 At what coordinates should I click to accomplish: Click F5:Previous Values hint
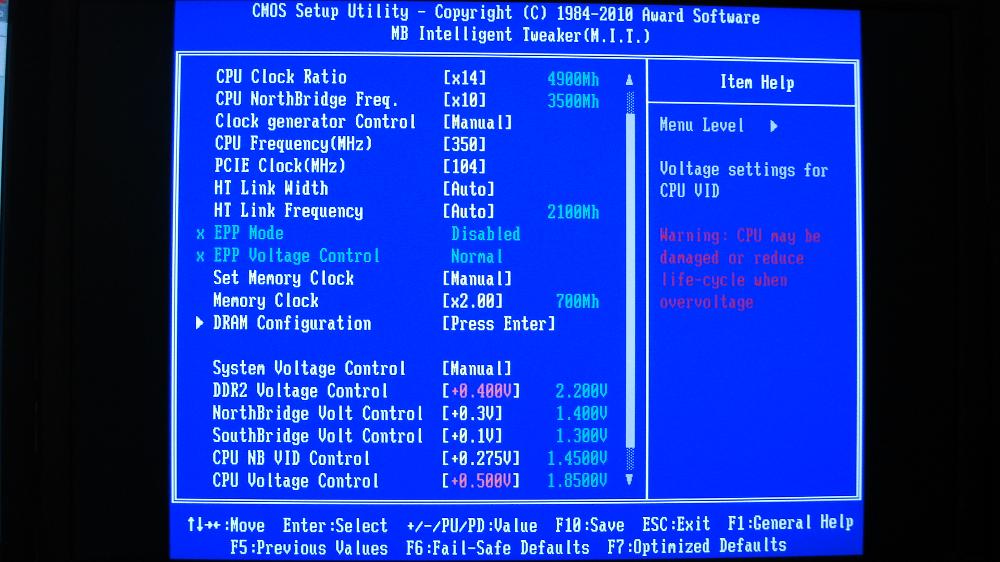[x=309, y=548]
